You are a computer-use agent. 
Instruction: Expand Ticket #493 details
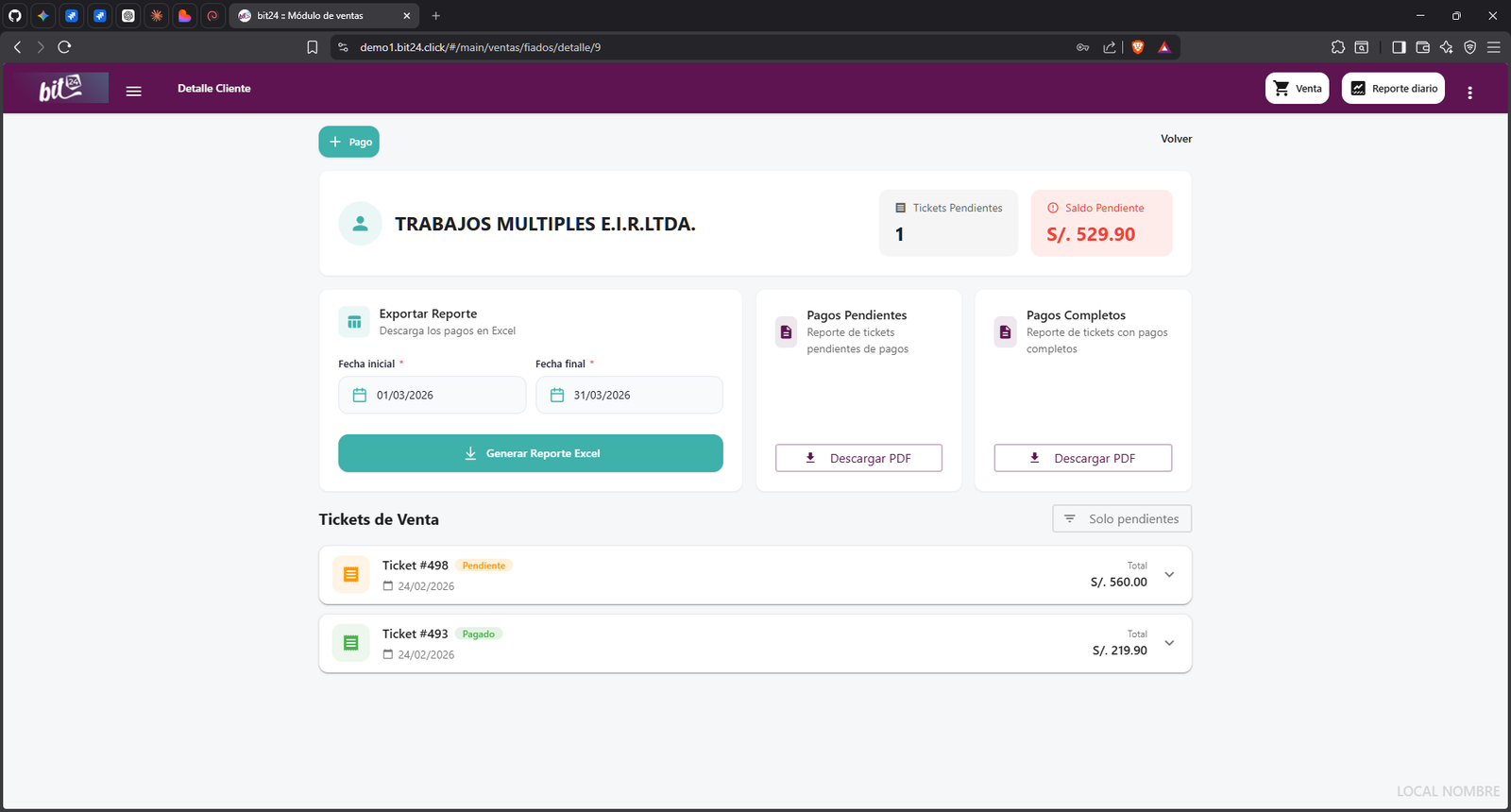point(1169,643)
